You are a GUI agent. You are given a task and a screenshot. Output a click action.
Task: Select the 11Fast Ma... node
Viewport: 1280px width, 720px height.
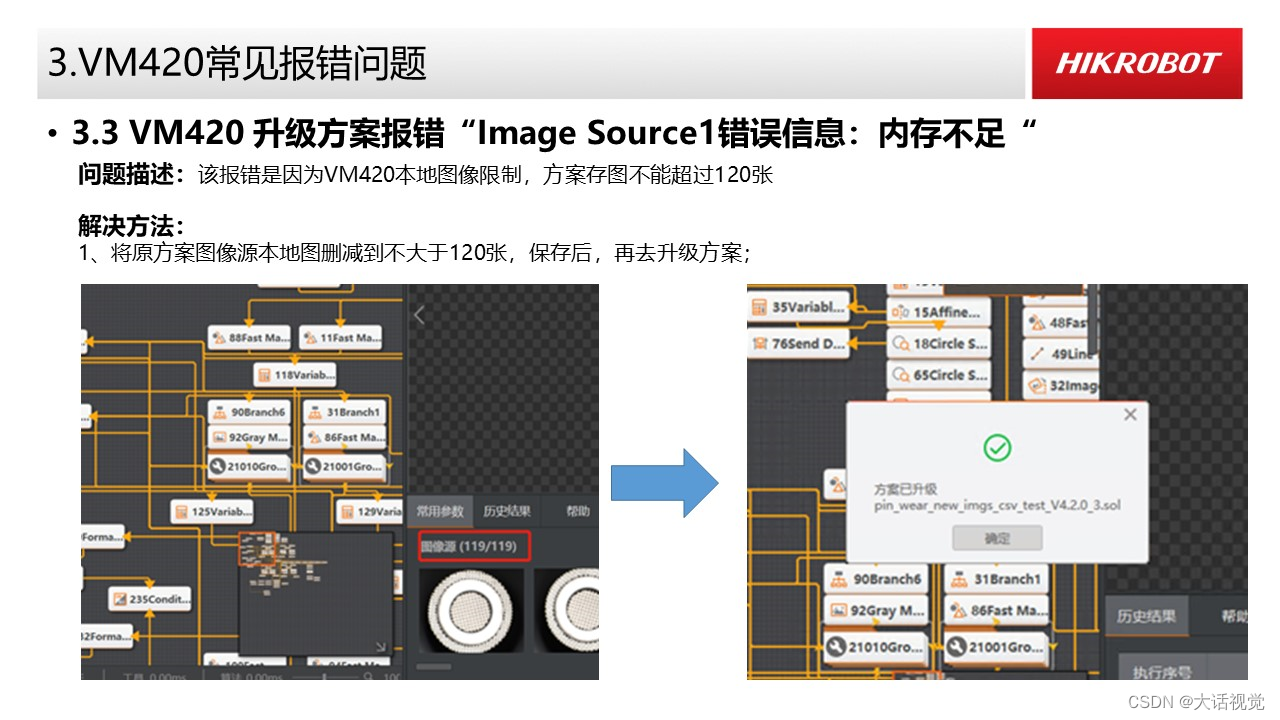(x=340, y=337)
